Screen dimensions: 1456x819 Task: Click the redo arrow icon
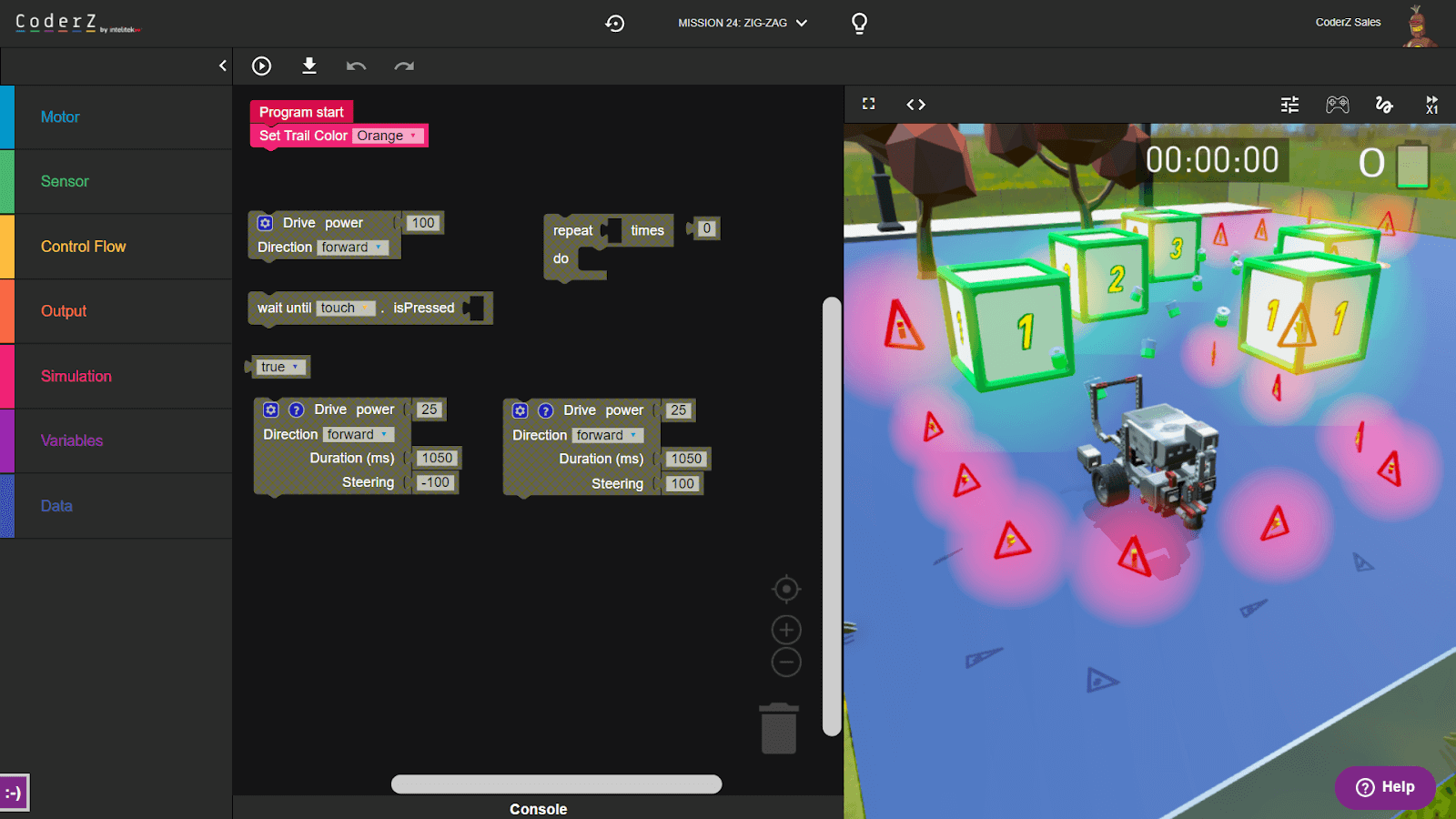[404, 66]
